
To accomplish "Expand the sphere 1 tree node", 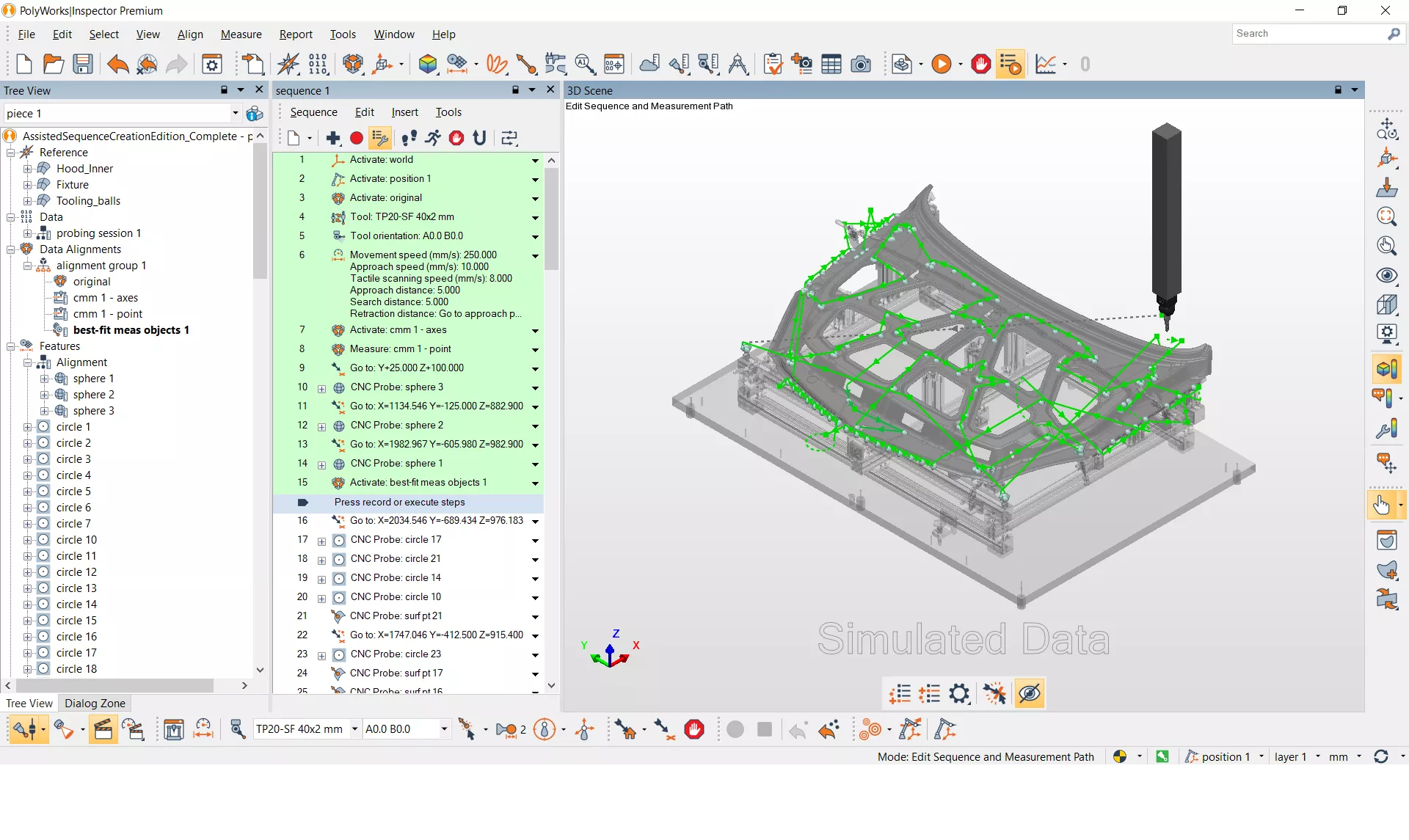I will click(44, 379).
